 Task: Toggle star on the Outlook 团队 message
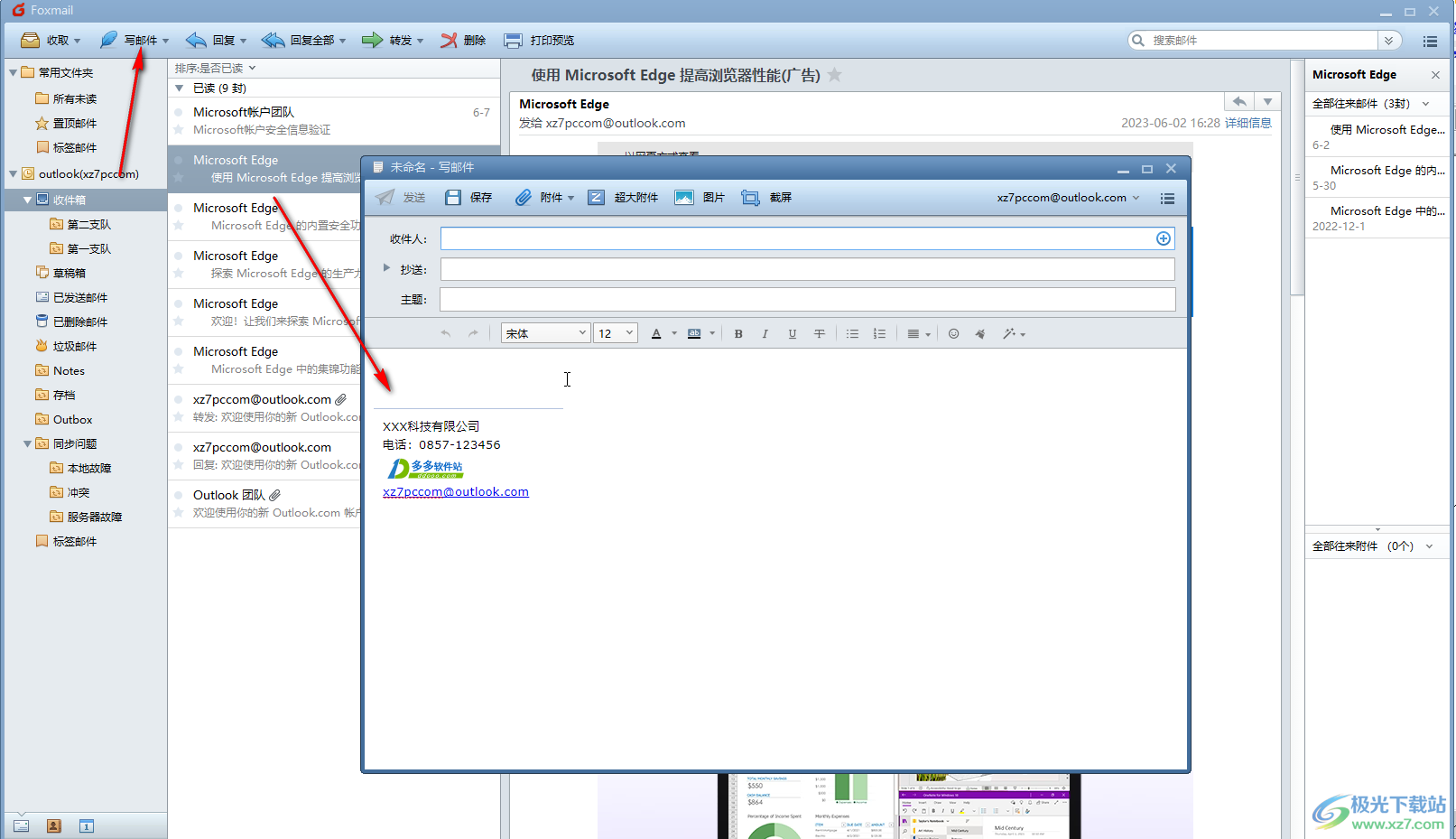click(179, 513)
